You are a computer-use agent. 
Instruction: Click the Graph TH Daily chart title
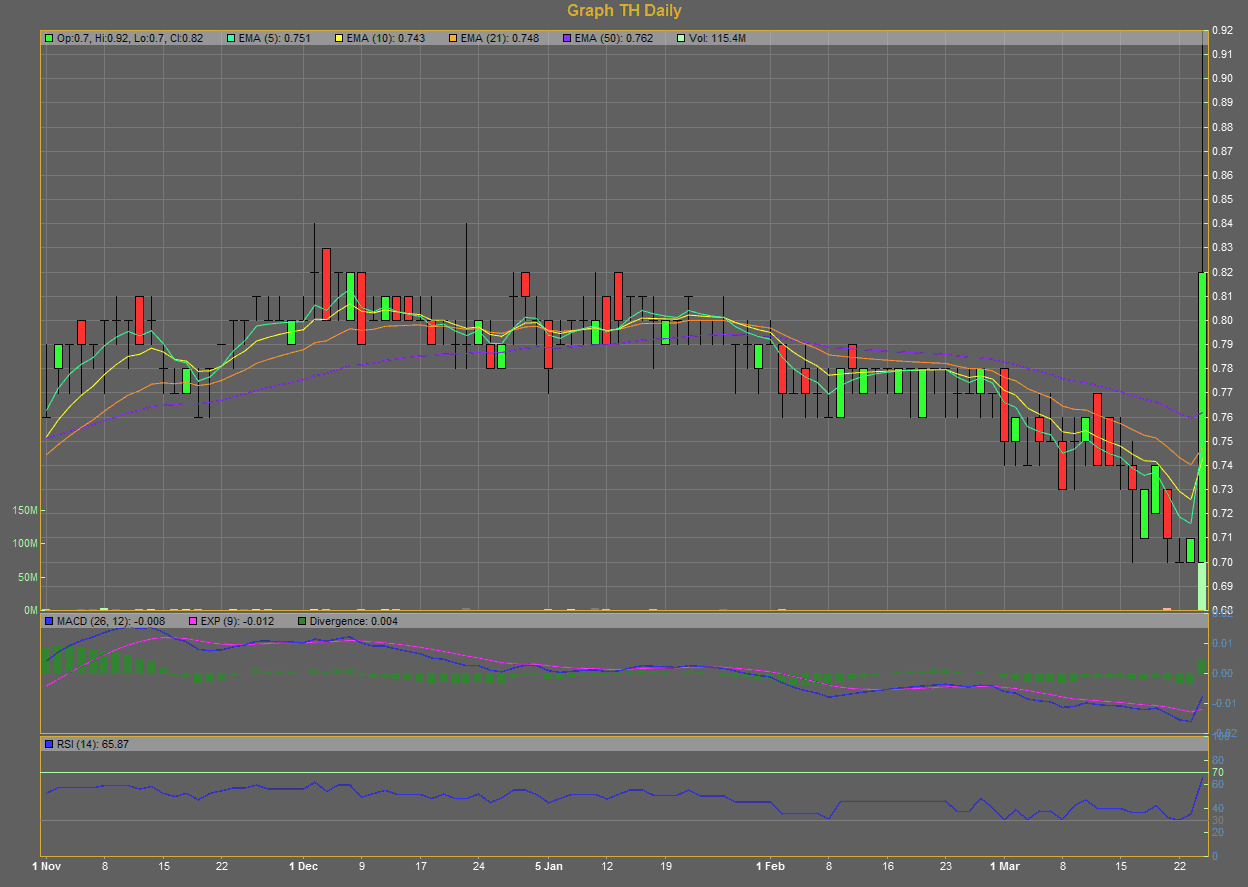624,11
